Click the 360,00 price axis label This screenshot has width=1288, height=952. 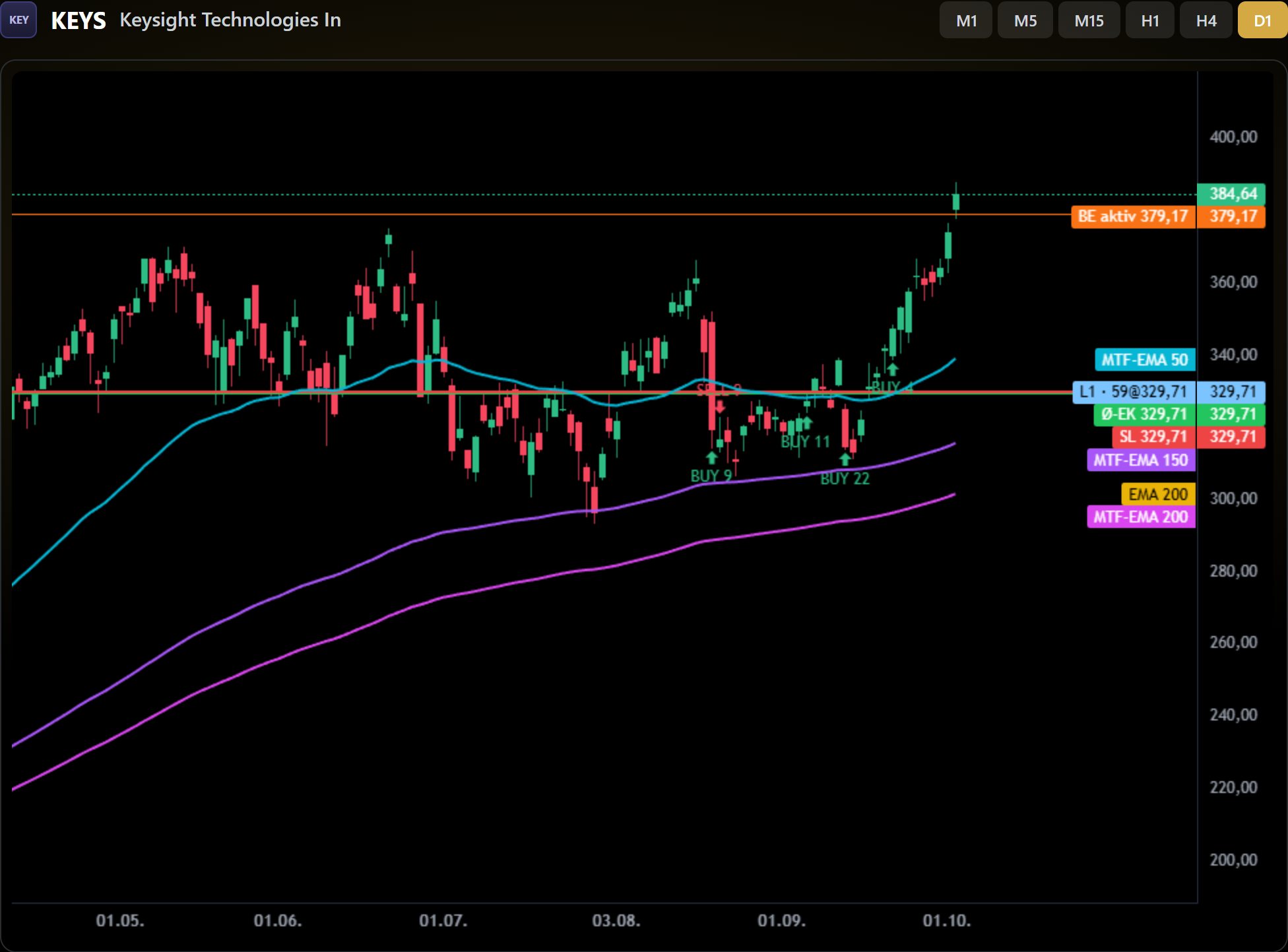[1233, 282]
